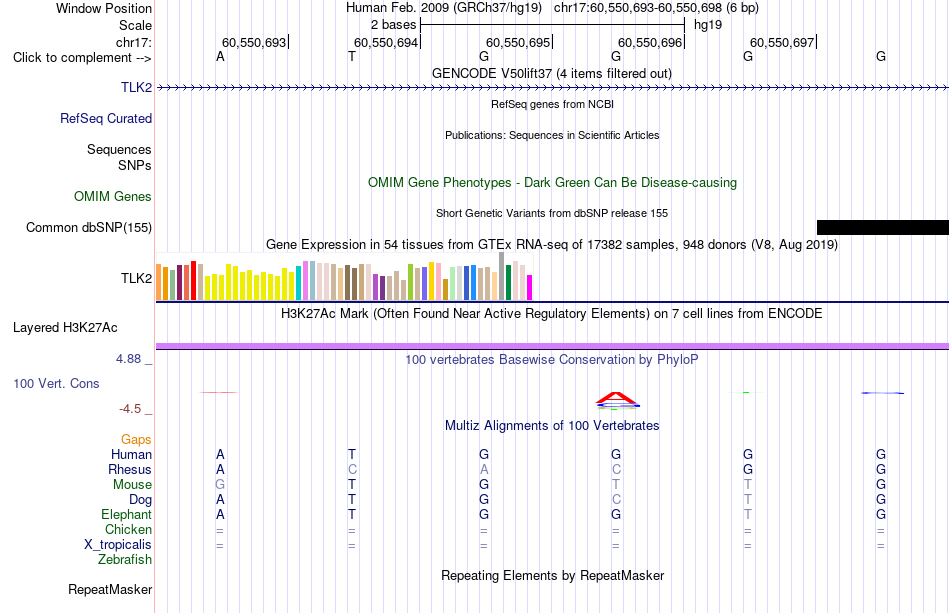Screen dimensions: 950x613
Task: Open the 'Publications: Sequences in Scientific Articles' title
Action: 552,135
